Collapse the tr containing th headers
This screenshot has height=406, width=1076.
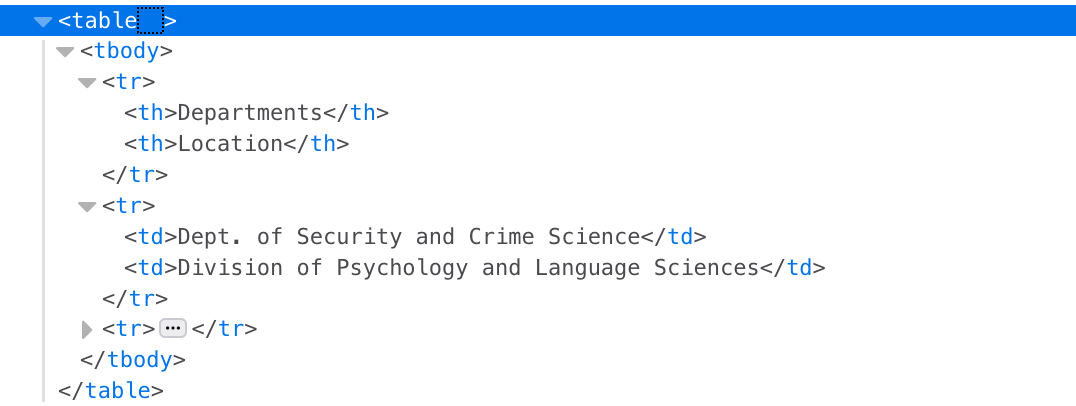click(x=87, y=83)
